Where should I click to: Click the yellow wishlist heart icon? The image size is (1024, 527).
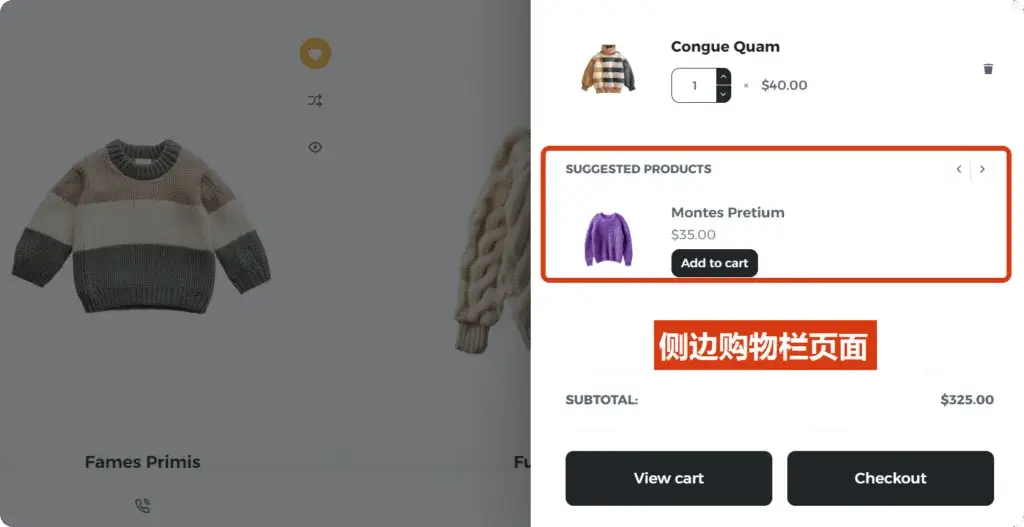(315, 54)
